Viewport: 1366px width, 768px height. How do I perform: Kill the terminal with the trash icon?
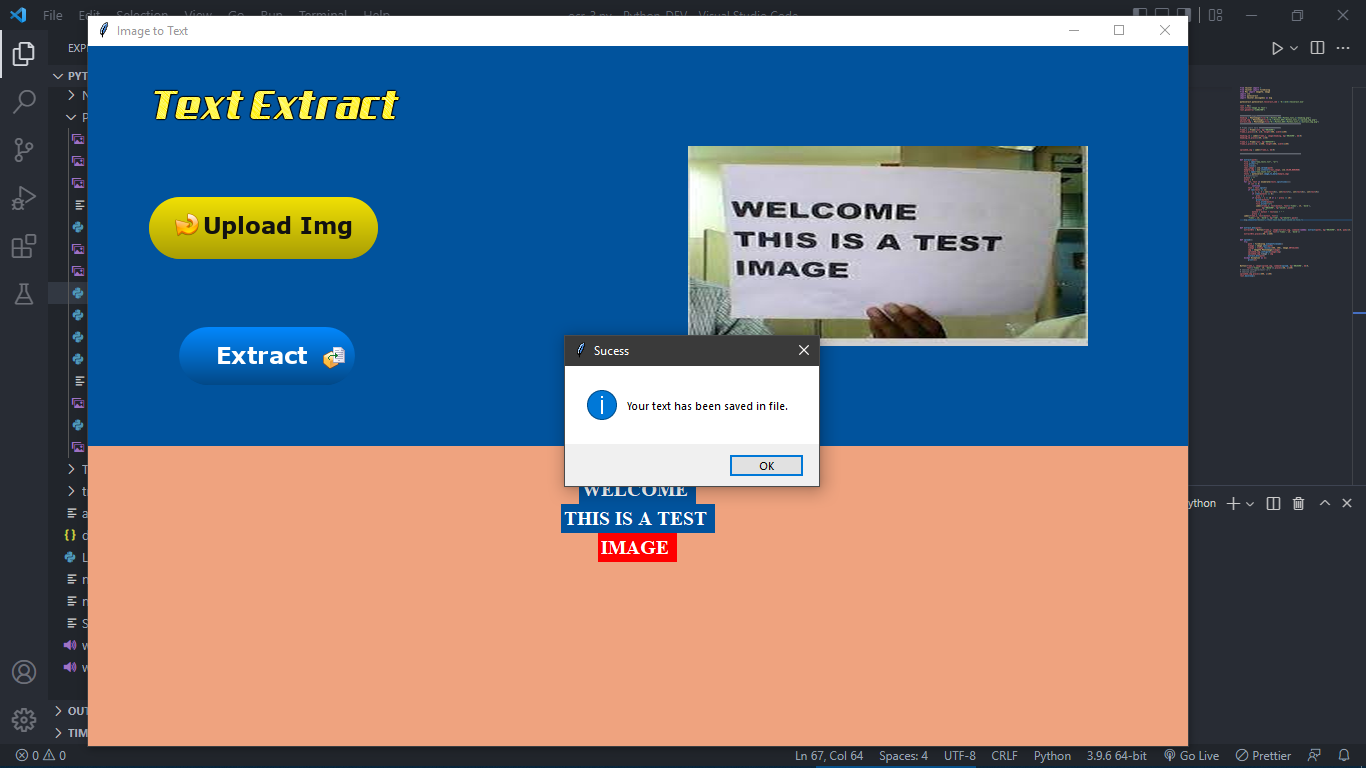tap(1298, 503)
